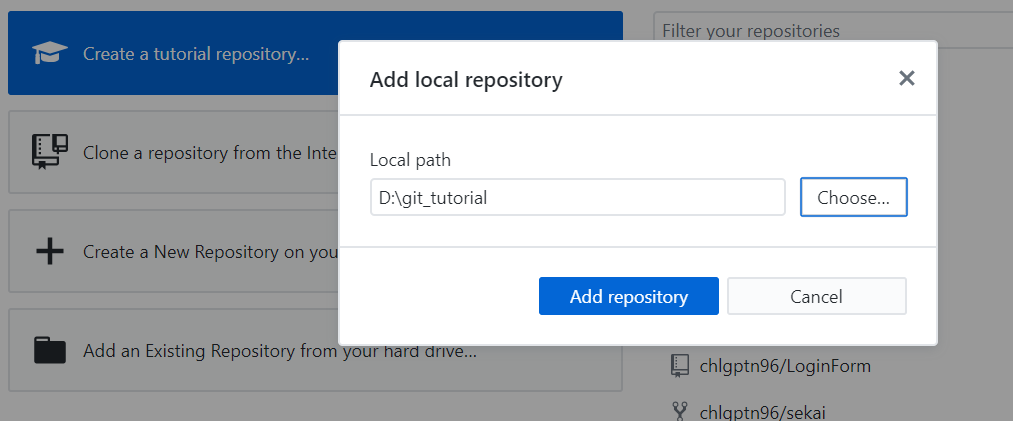
Task: Click the Add repository button
Action: point(629,296)
